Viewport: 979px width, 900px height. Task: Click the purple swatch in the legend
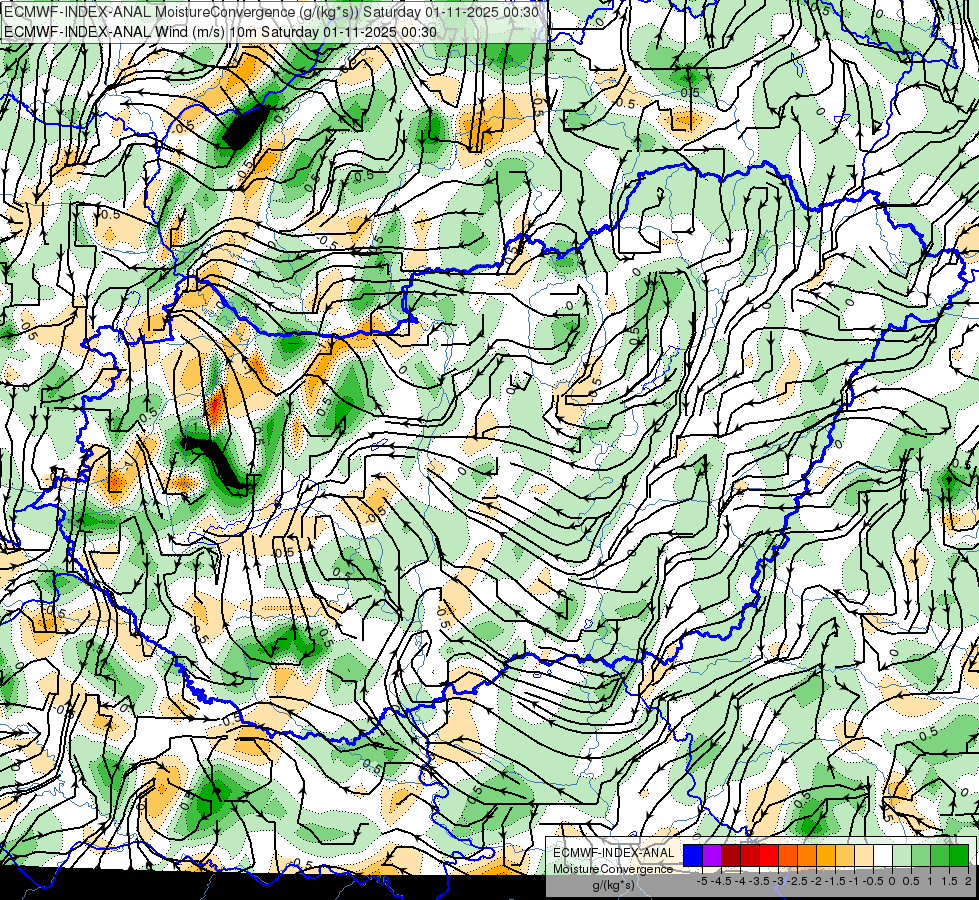click(712, 855)
